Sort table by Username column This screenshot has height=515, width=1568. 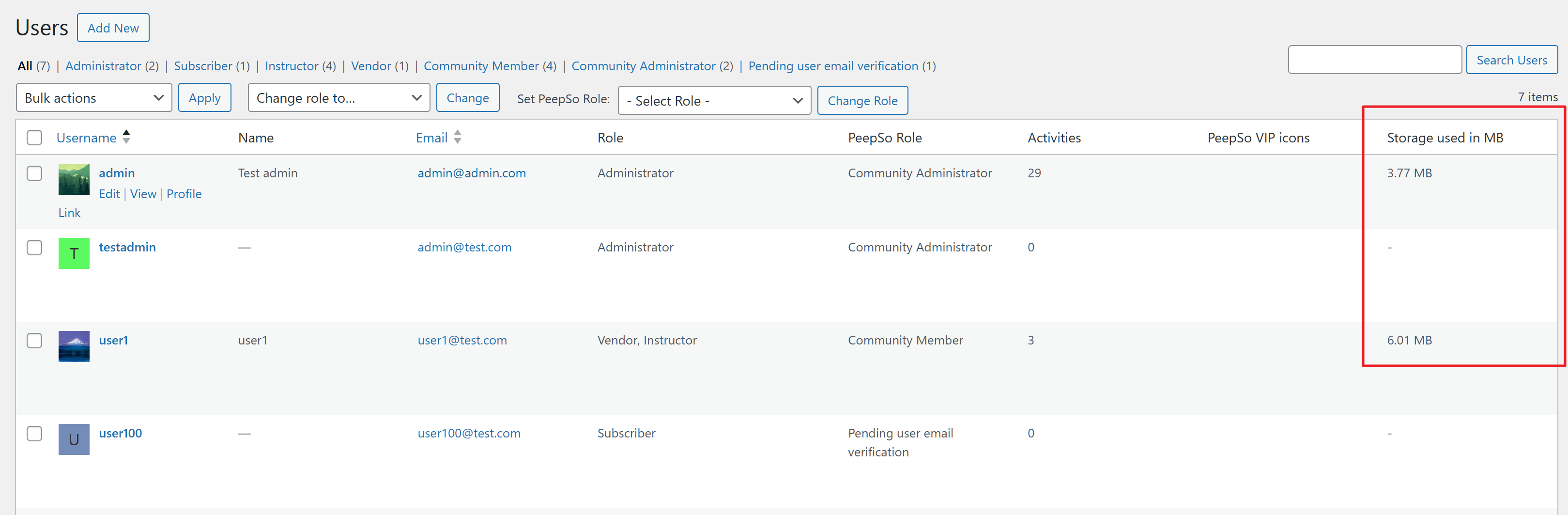86,138
